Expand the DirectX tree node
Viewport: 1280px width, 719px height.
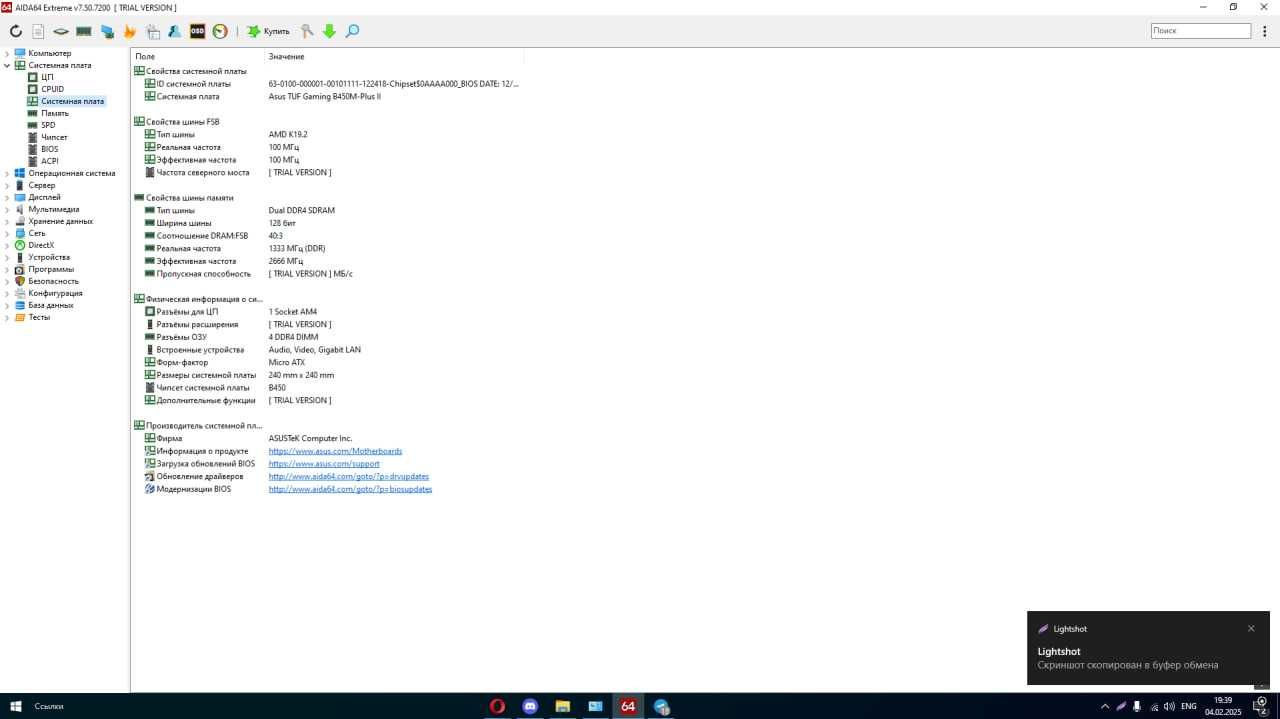point(7,245)
